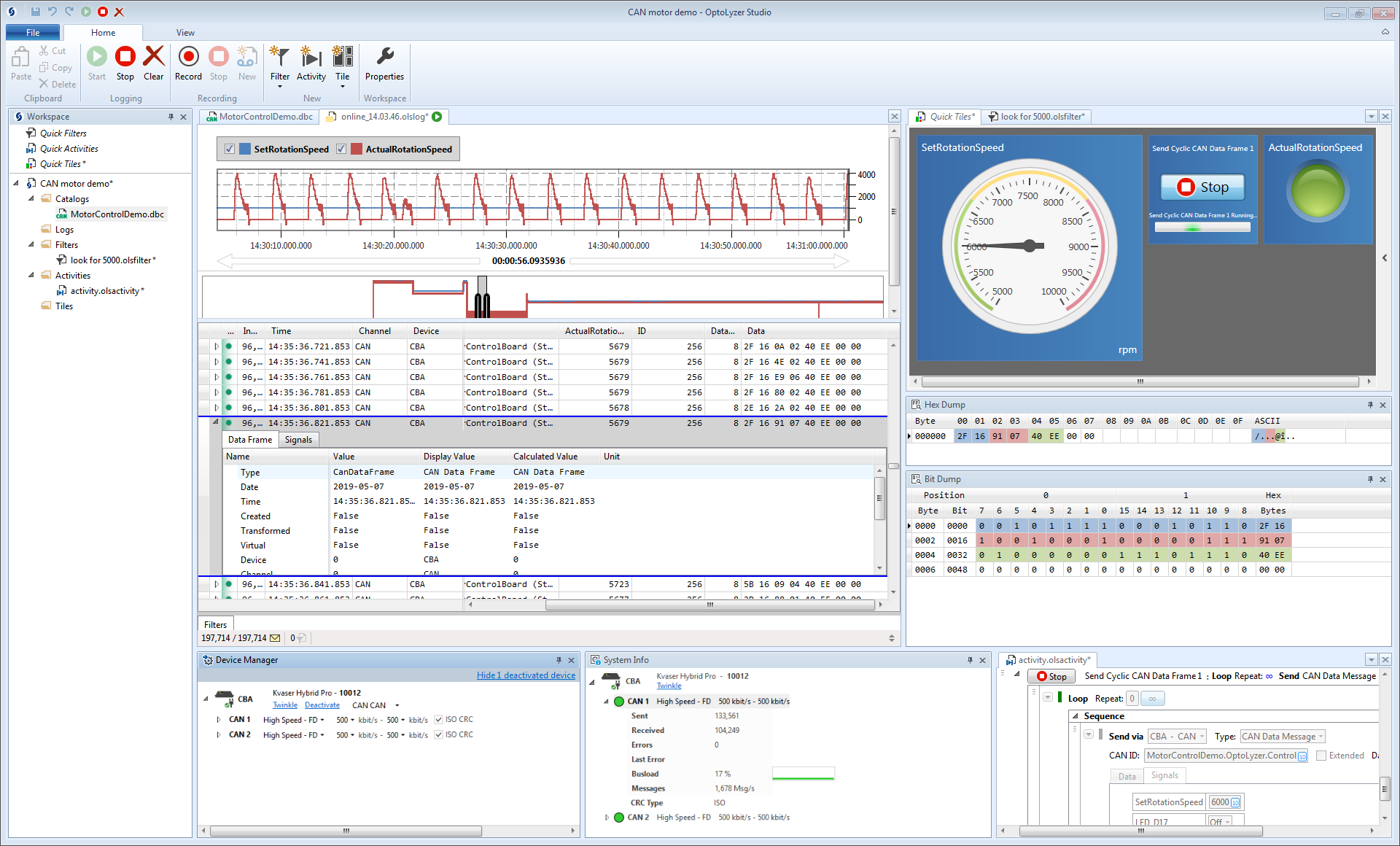Screen dimensions: 1400x846
Task: Pin the Workspace panel
Action: [171, 117]
